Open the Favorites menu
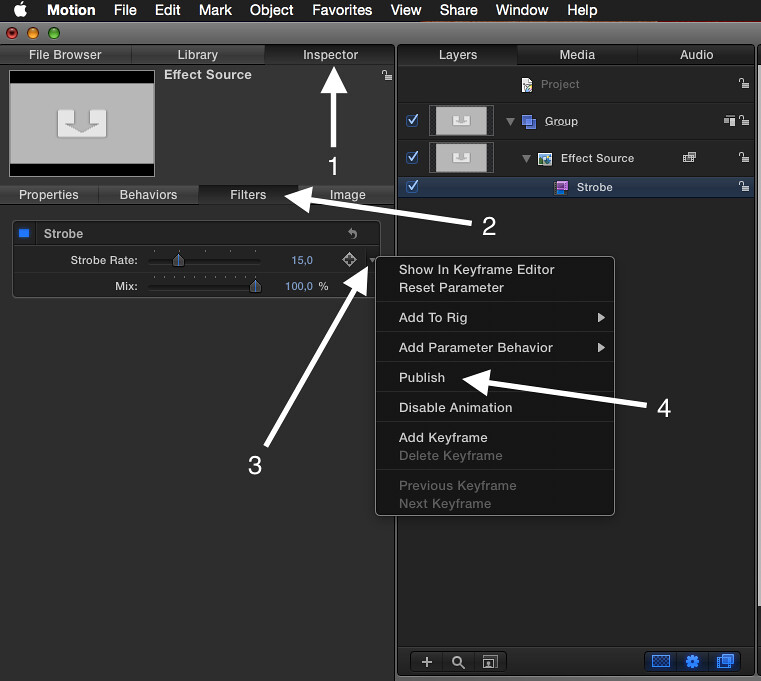The width and height of the screenshot is (761, 681). coord(342,10)
